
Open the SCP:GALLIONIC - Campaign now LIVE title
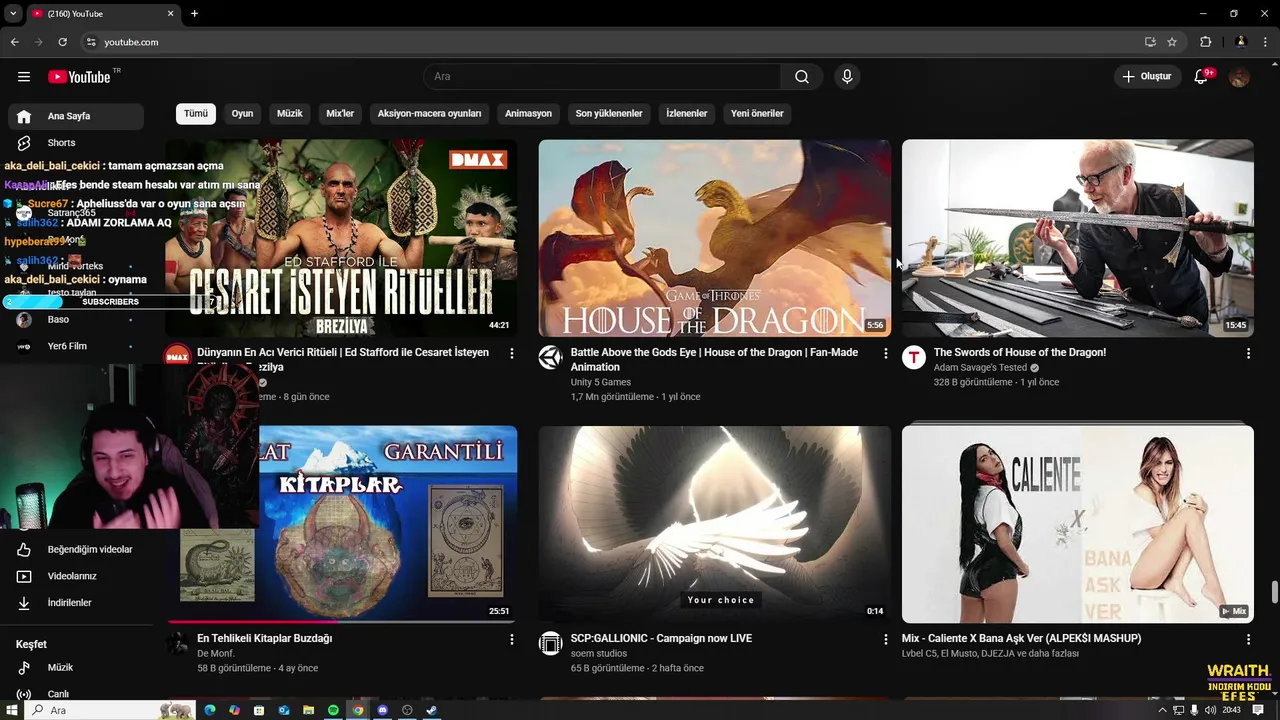point(661,638)
